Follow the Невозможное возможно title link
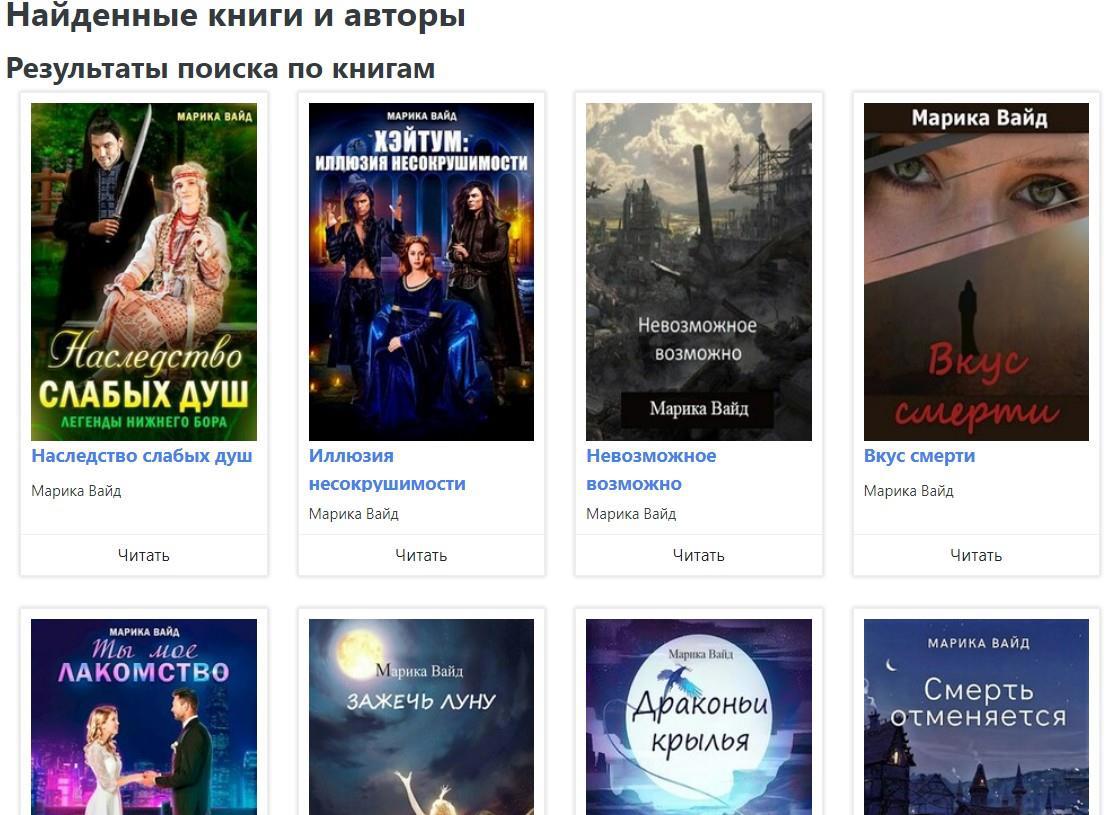 (x=651, y=470)
